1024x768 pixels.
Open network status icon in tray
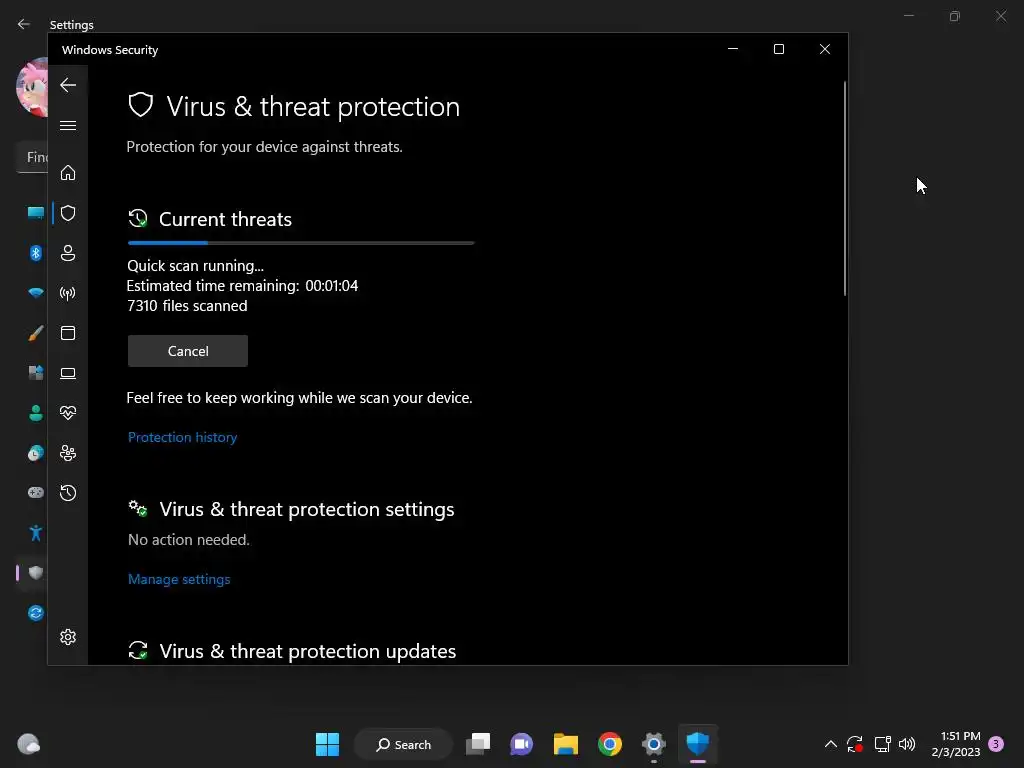coord(882,744)
